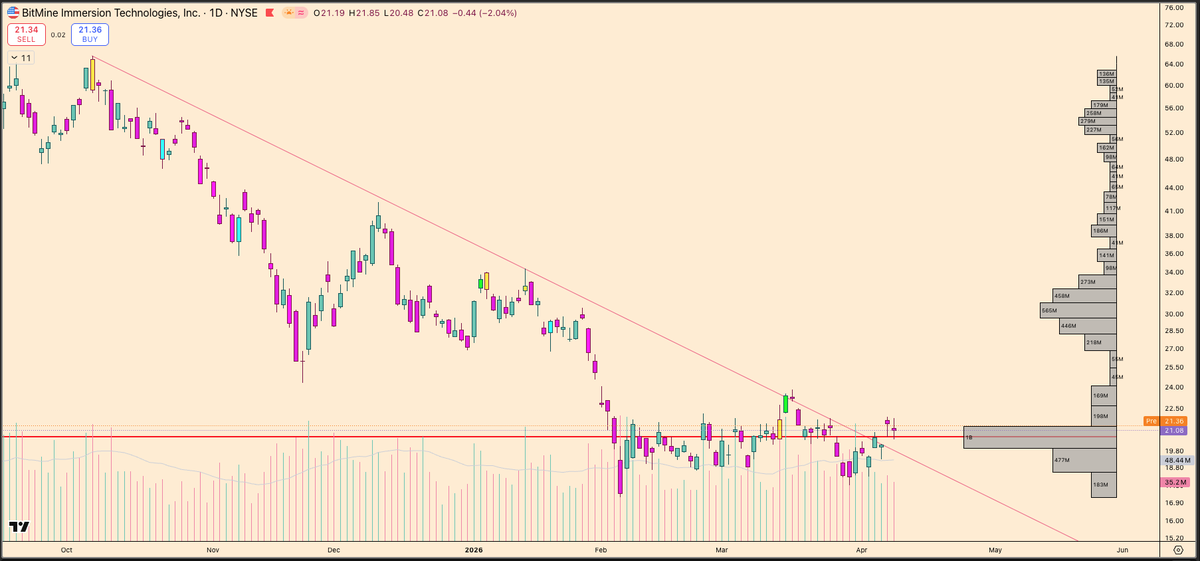Click the TradingView logo at bottom left
Viewport: 1200px width, 561px height.
click(18, 527)
